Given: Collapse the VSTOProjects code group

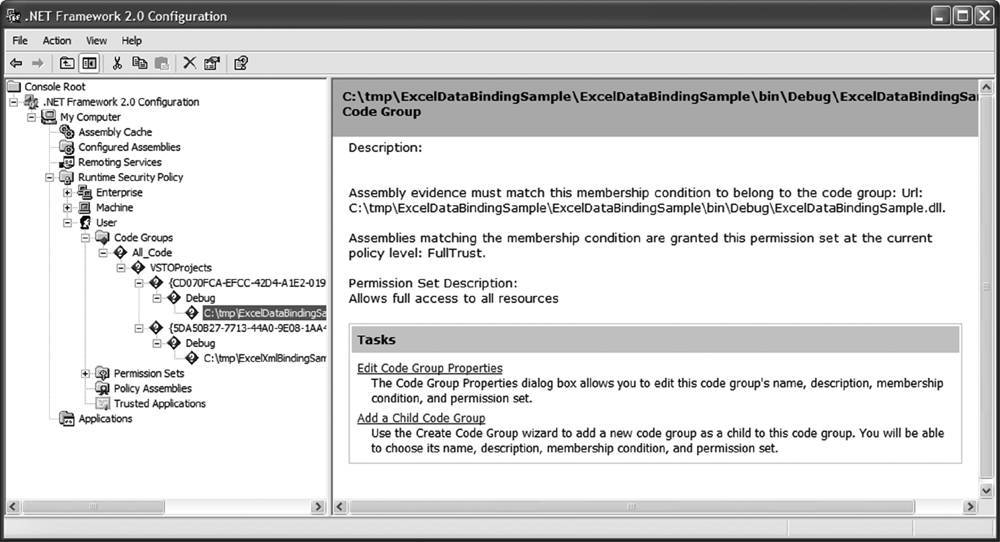Looking at the screenshot, I should [121, 268].
